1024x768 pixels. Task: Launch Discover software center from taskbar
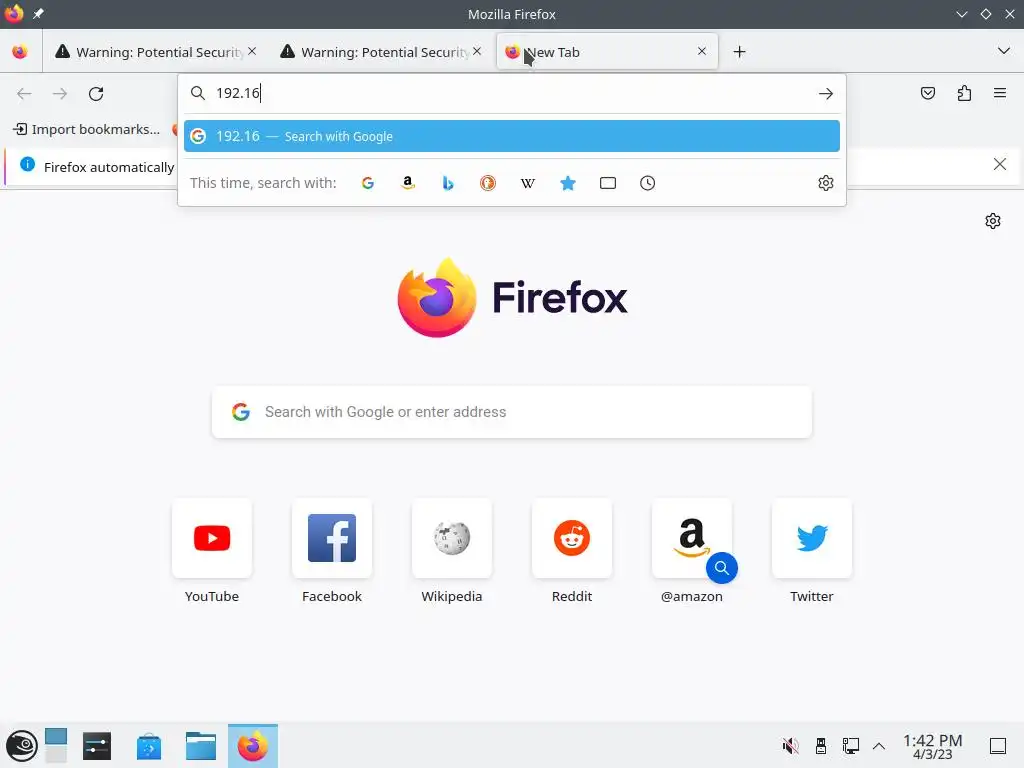149,746
